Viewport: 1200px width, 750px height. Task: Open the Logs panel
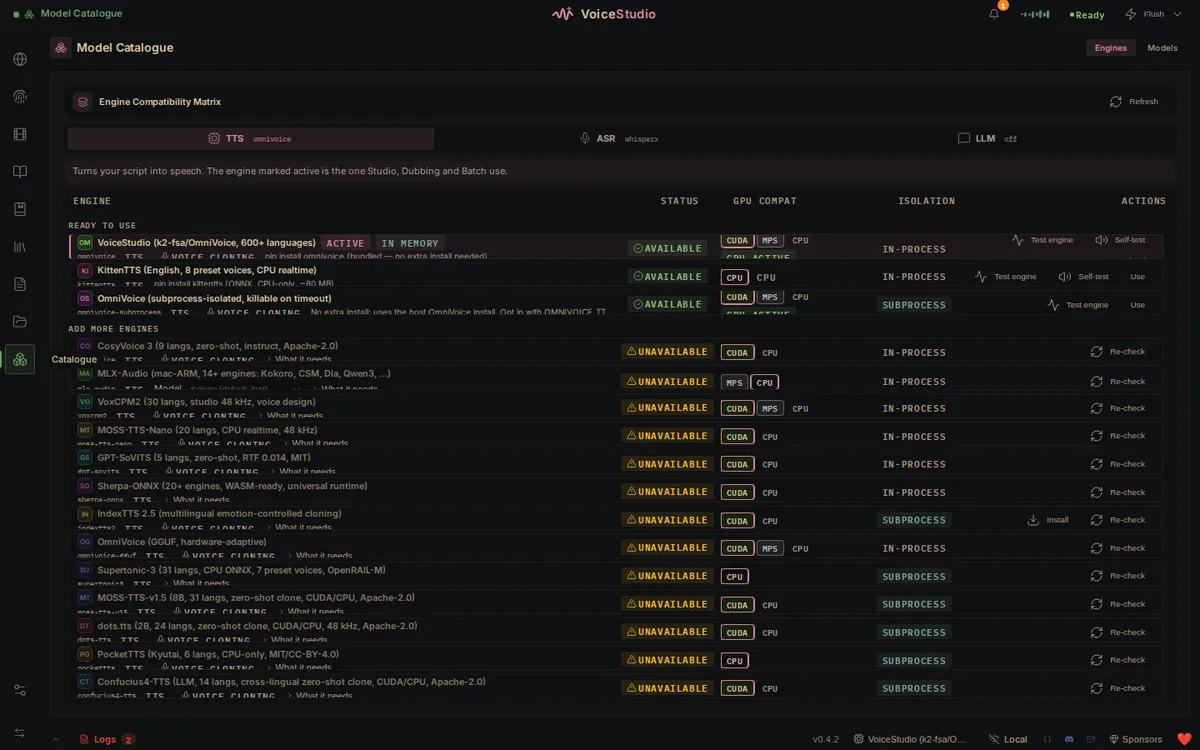[x=106, y=739]
